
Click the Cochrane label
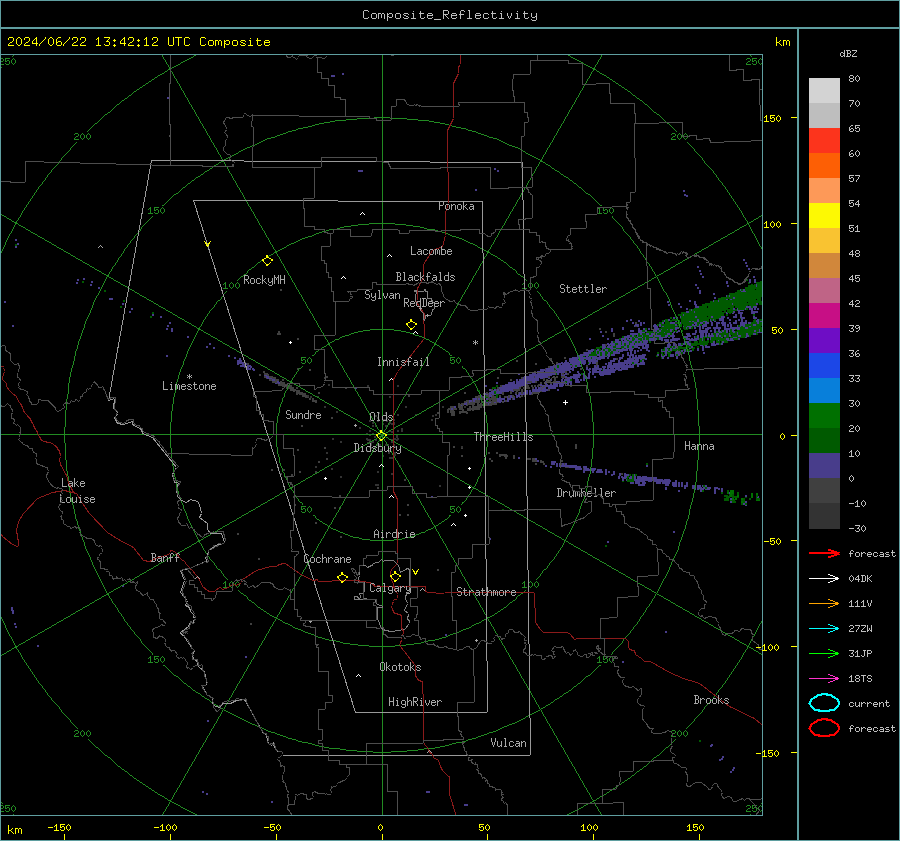pos(327,559)
